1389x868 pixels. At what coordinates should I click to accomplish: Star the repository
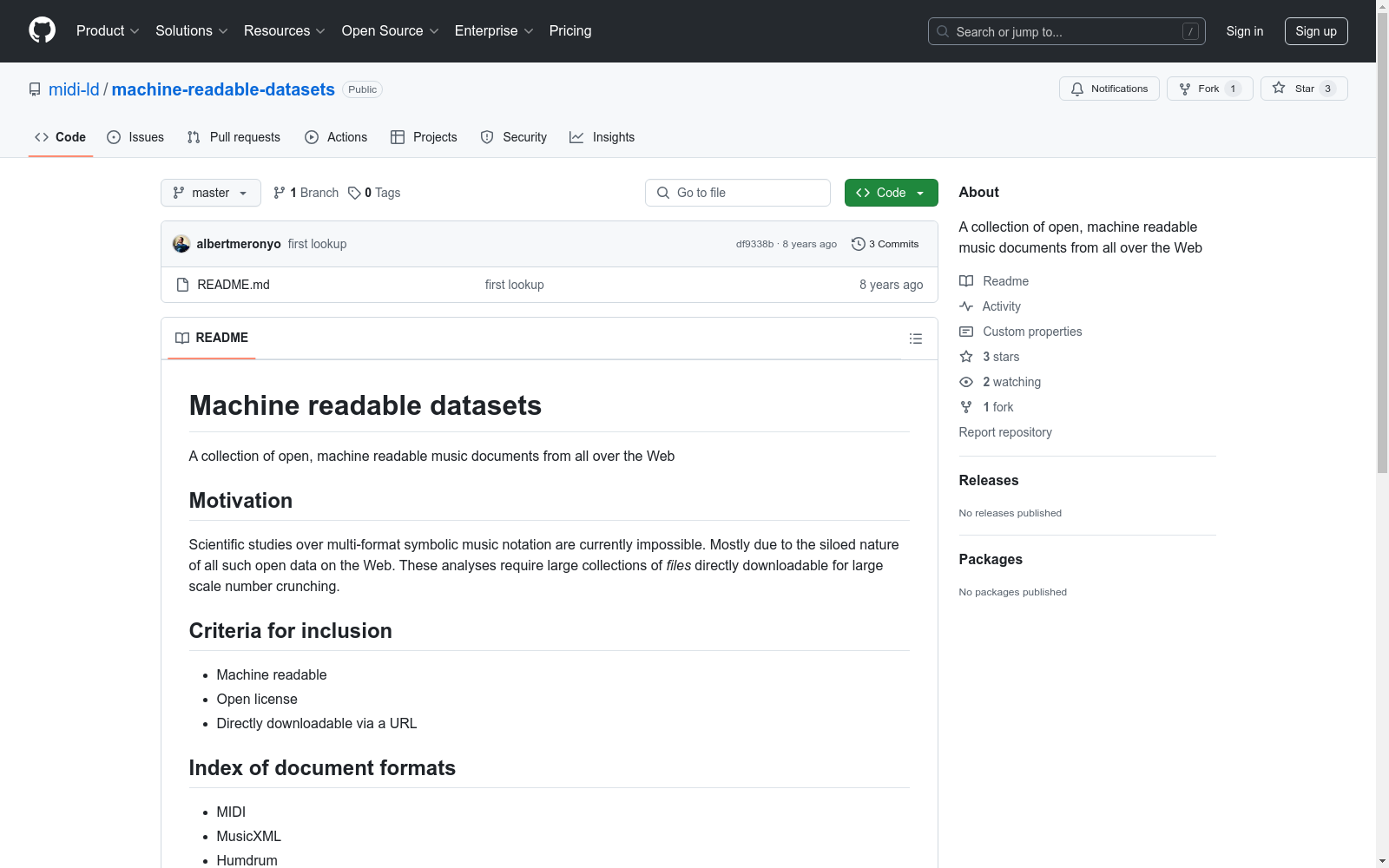1303,89
